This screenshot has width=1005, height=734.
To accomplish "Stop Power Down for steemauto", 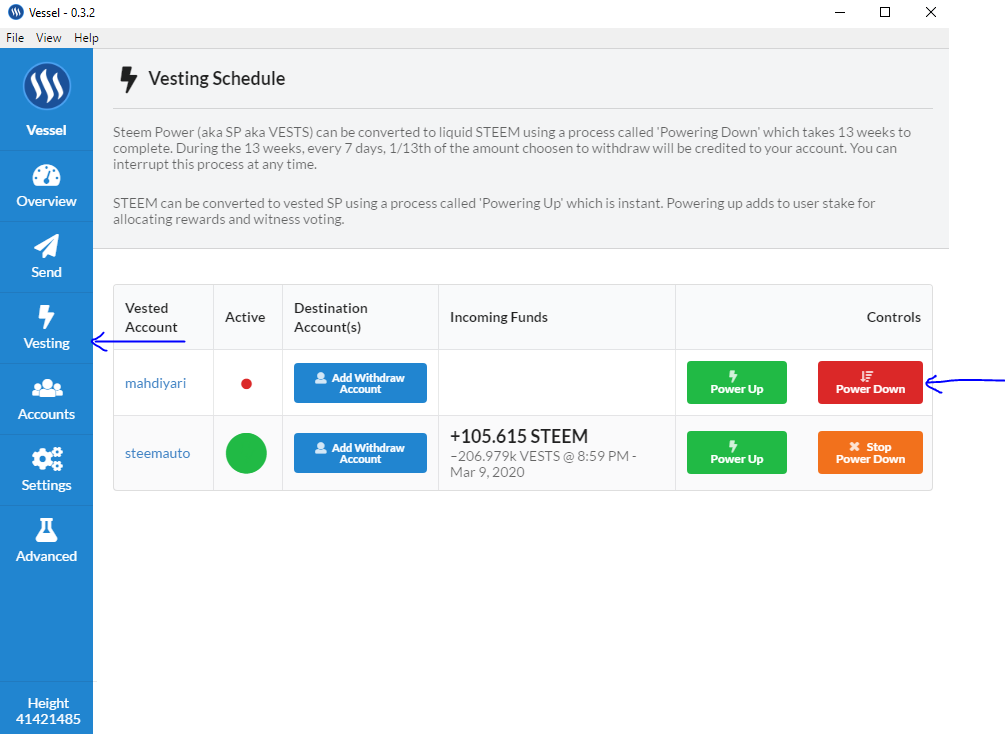I will point(870,453).
